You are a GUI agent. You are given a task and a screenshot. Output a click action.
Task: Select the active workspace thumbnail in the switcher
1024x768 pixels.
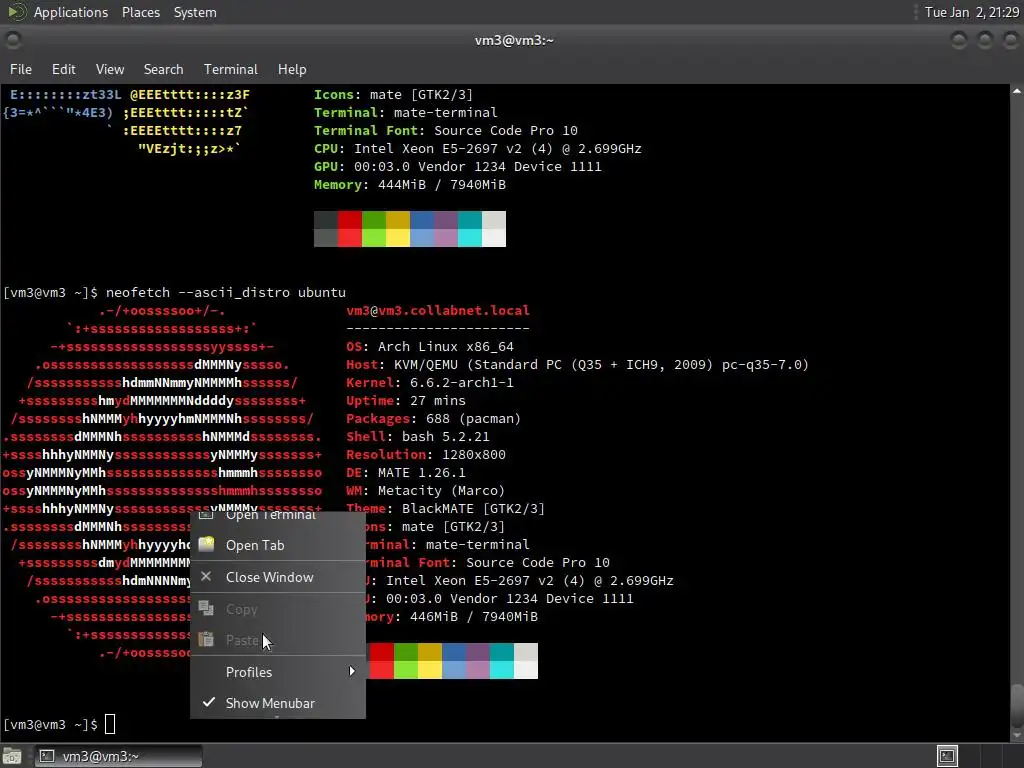[x=947, y=756]
